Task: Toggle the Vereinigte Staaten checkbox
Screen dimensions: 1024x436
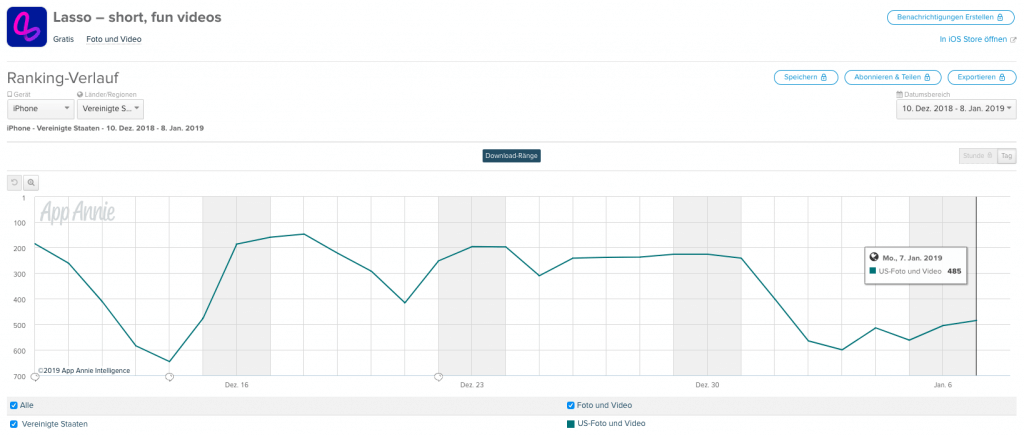Action: [14, 424]
